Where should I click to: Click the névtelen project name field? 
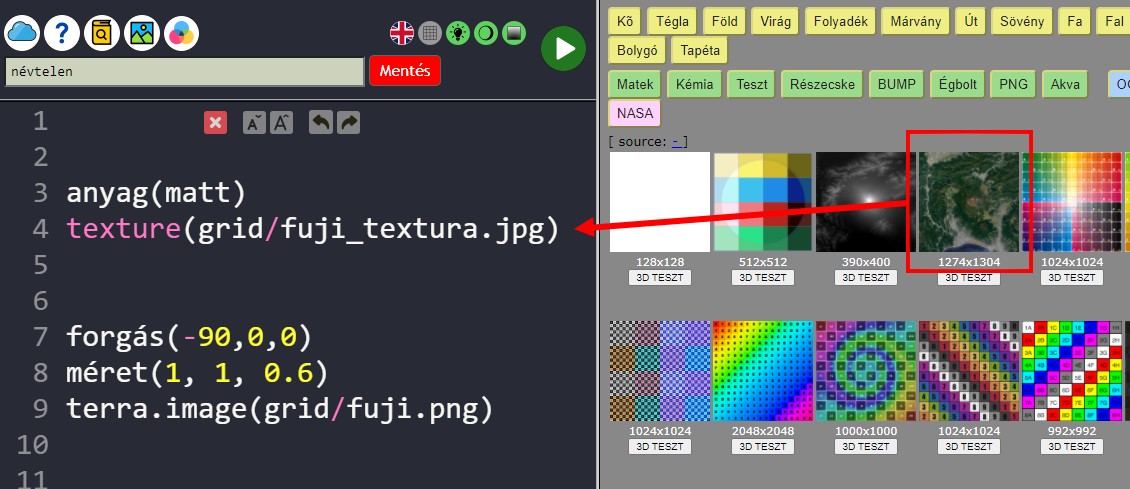(x=184, y=72)
